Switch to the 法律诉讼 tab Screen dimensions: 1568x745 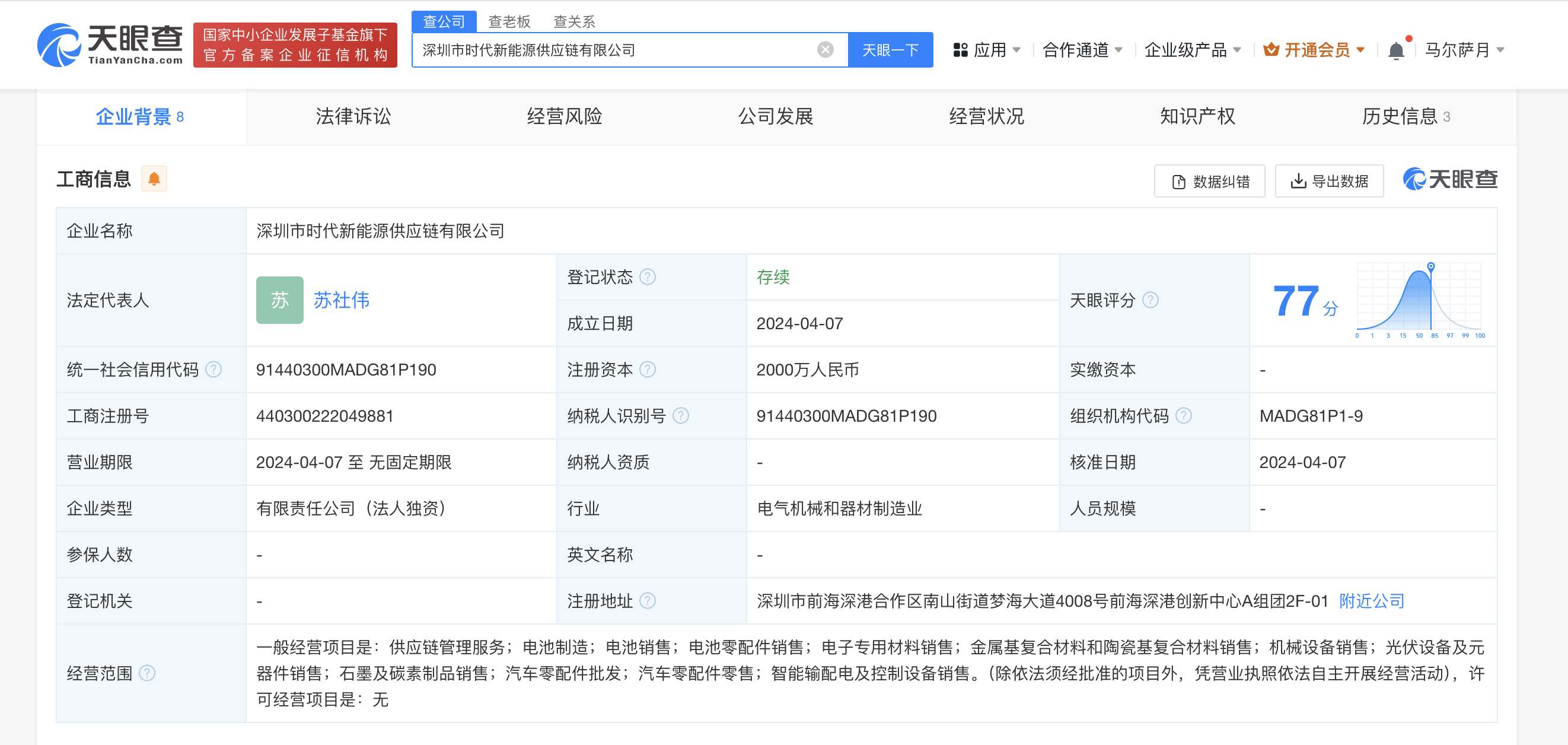(x=353, y=116)
